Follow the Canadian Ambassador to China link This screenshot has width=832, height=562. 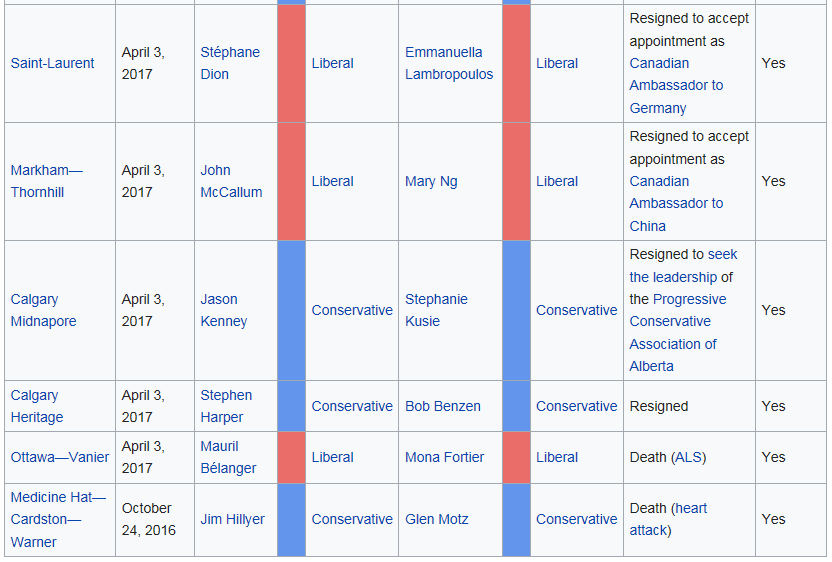[x=676, y=203]
